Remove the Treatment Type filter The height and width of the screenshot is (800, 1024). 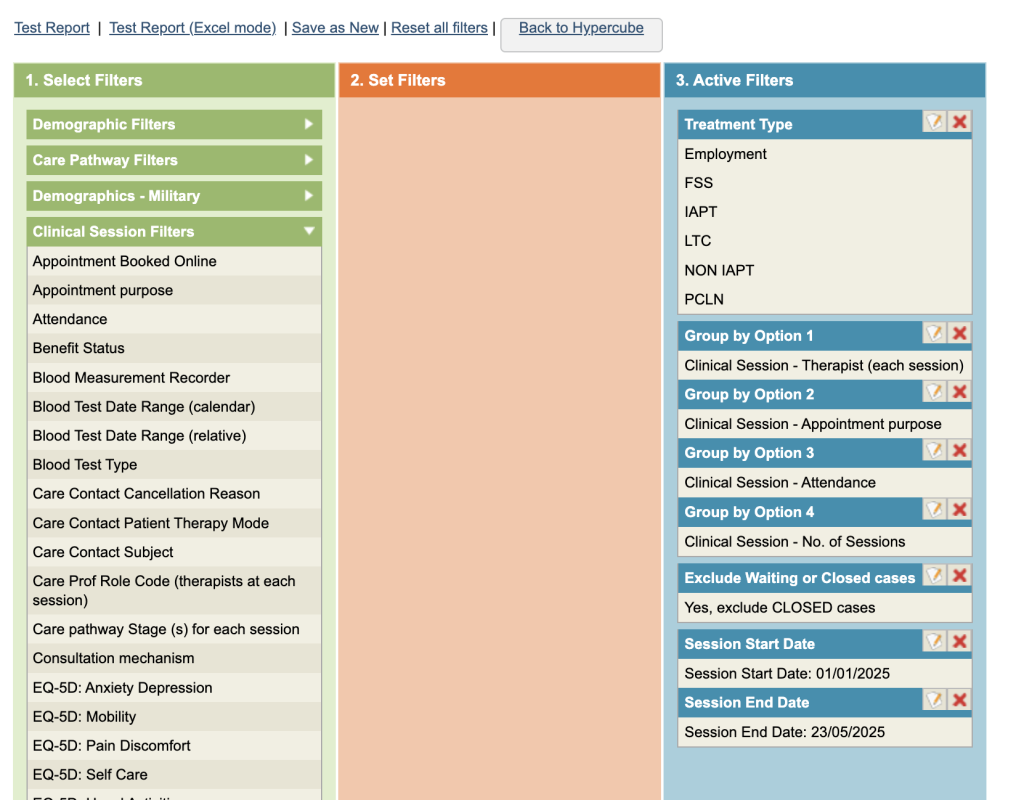click(x=959, y=122)
